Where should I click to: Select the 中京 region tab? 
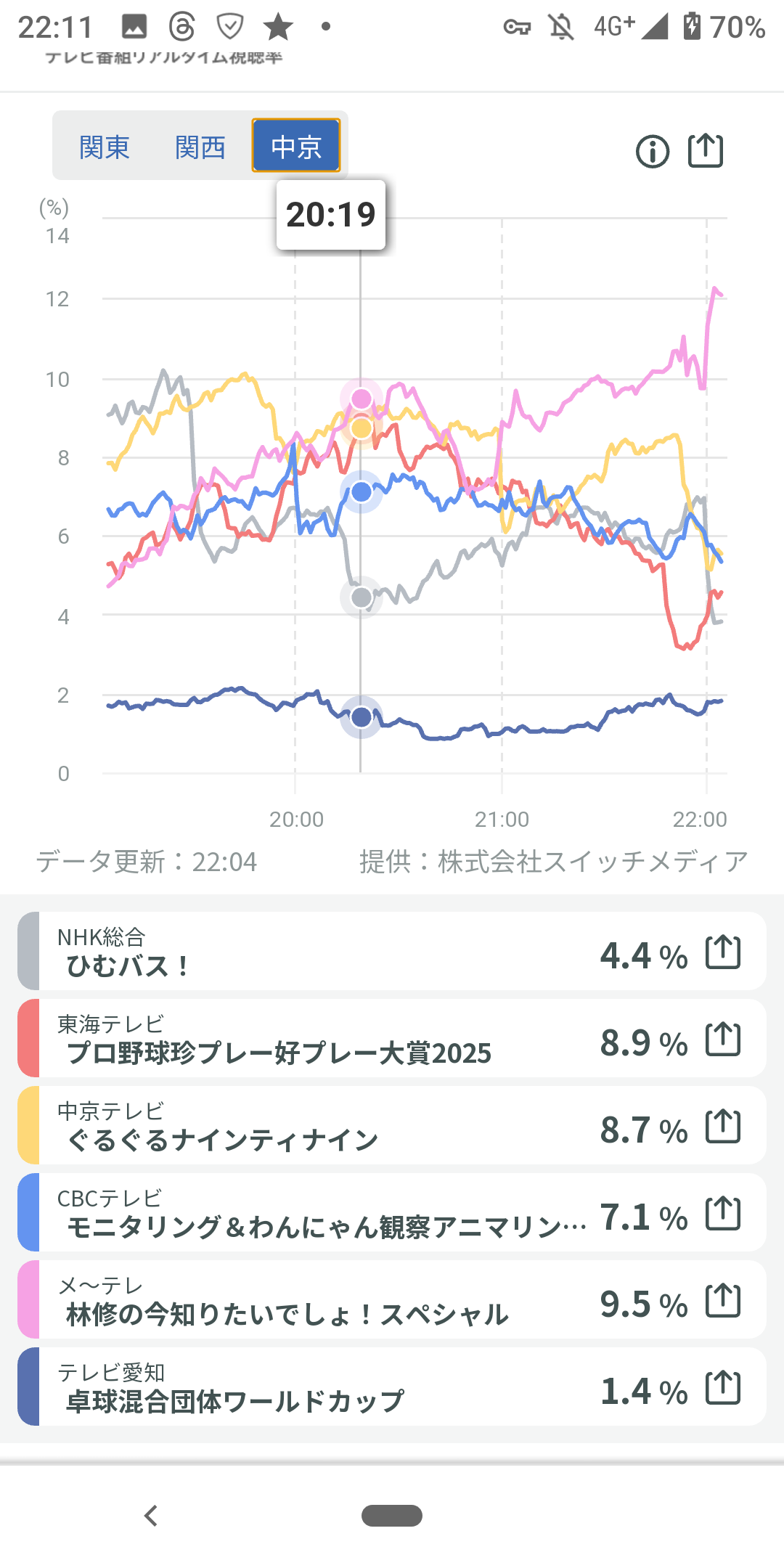pos(296,146)
